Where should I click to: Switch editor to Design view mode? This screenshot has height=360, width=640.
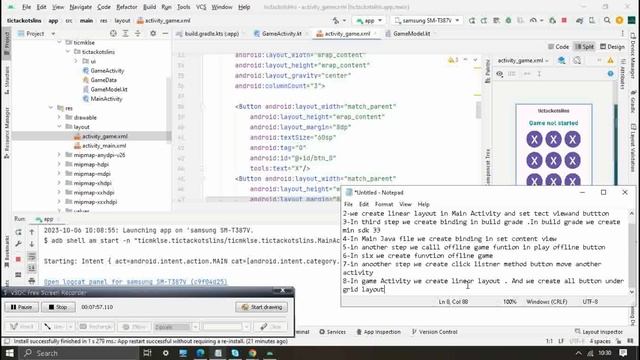pos(612,47)
